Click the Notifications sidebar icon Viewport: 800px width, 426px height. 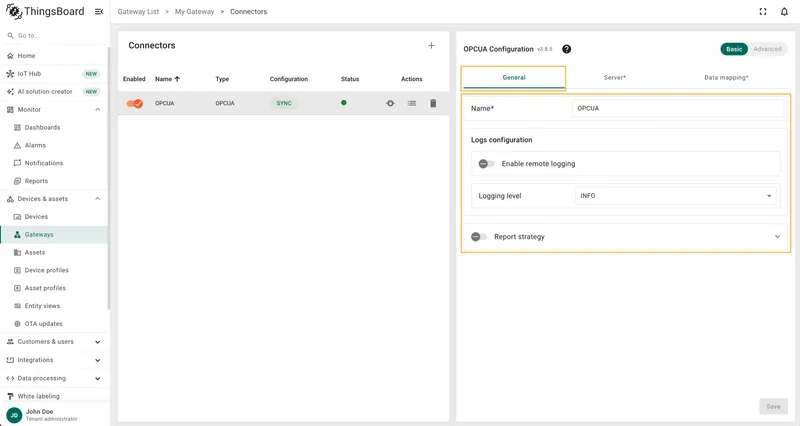tap(17, 163)
